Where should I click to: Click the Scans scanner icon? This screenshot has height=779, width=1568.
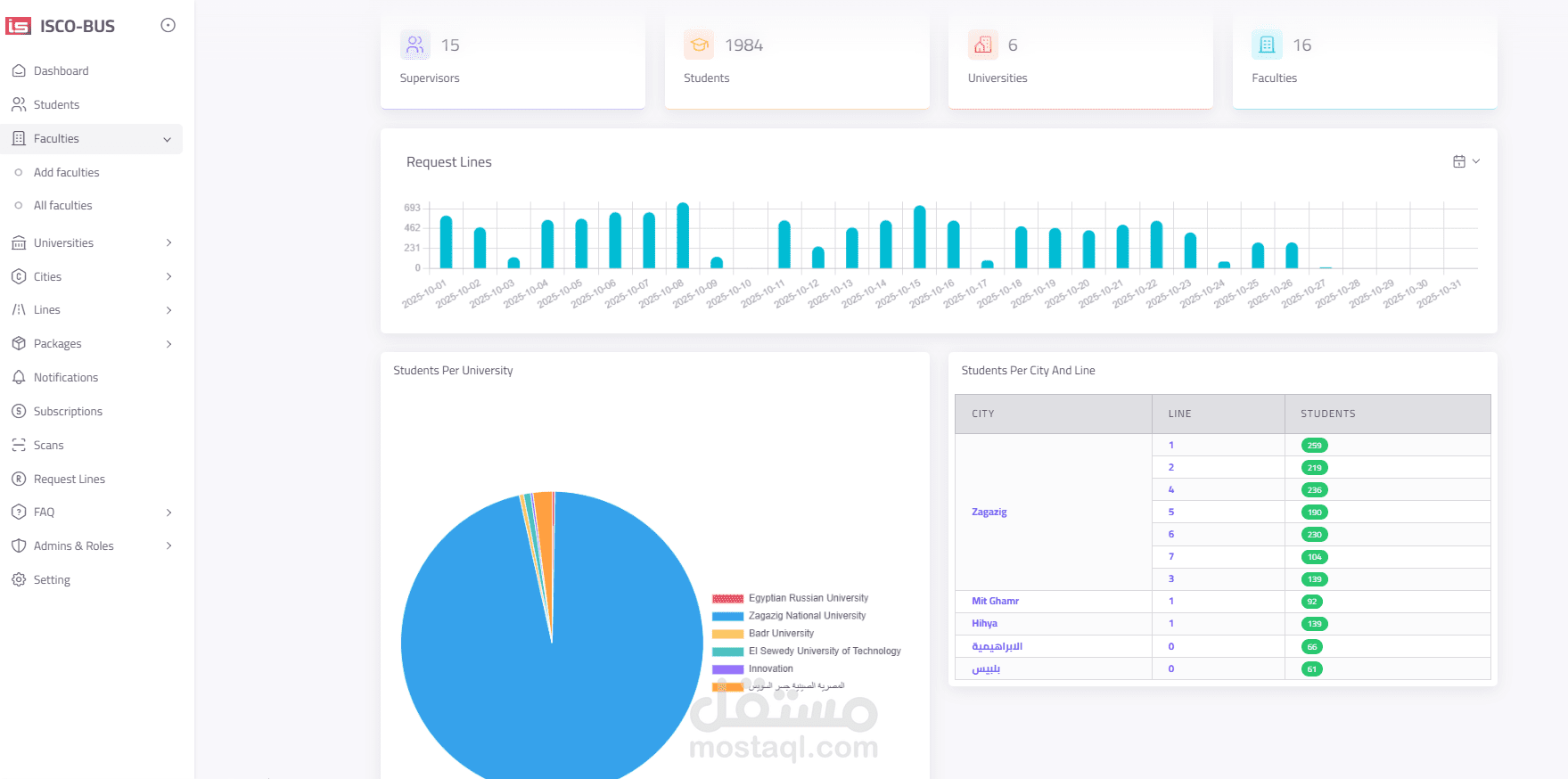click(19, 446)
